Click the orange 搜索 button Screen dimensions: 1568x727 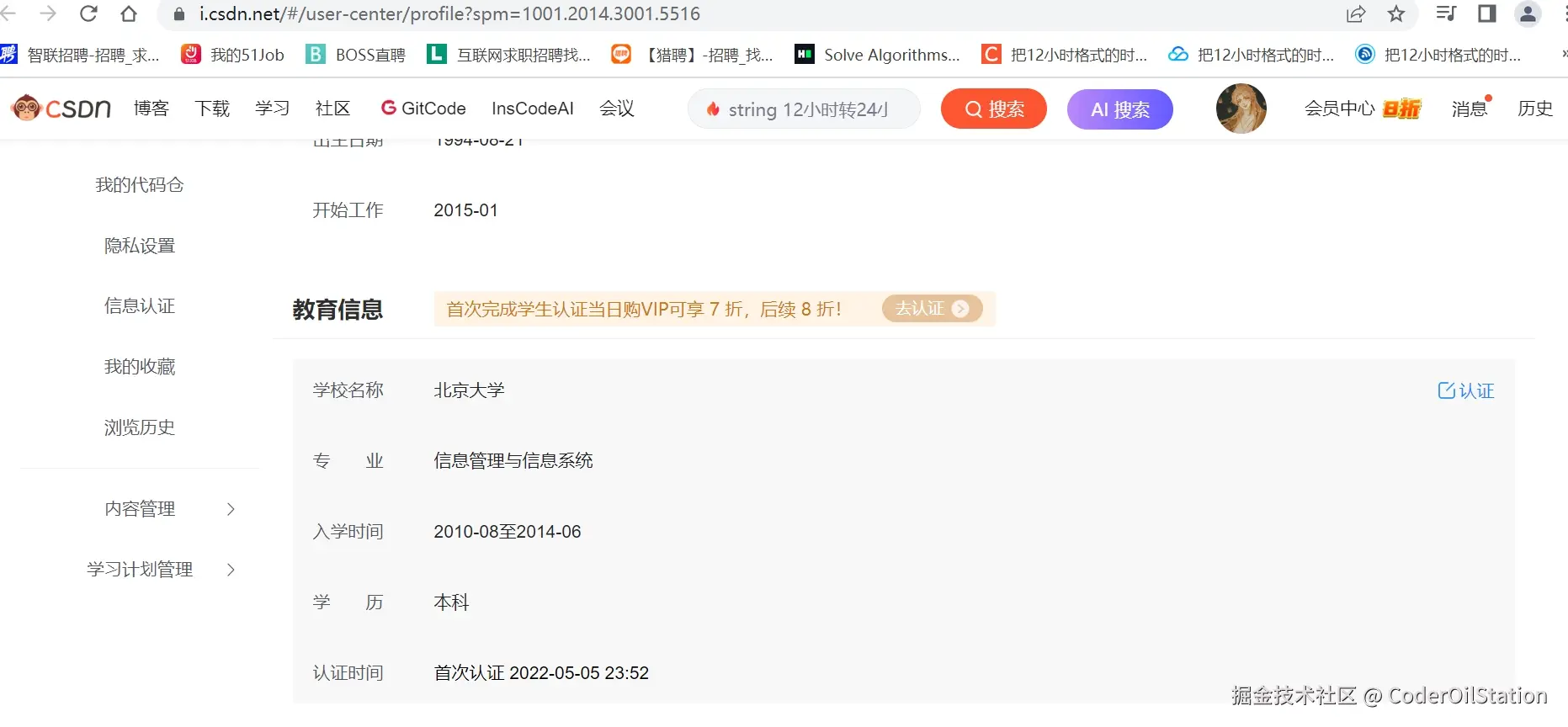pyautogui.click(x=993, y=109)
